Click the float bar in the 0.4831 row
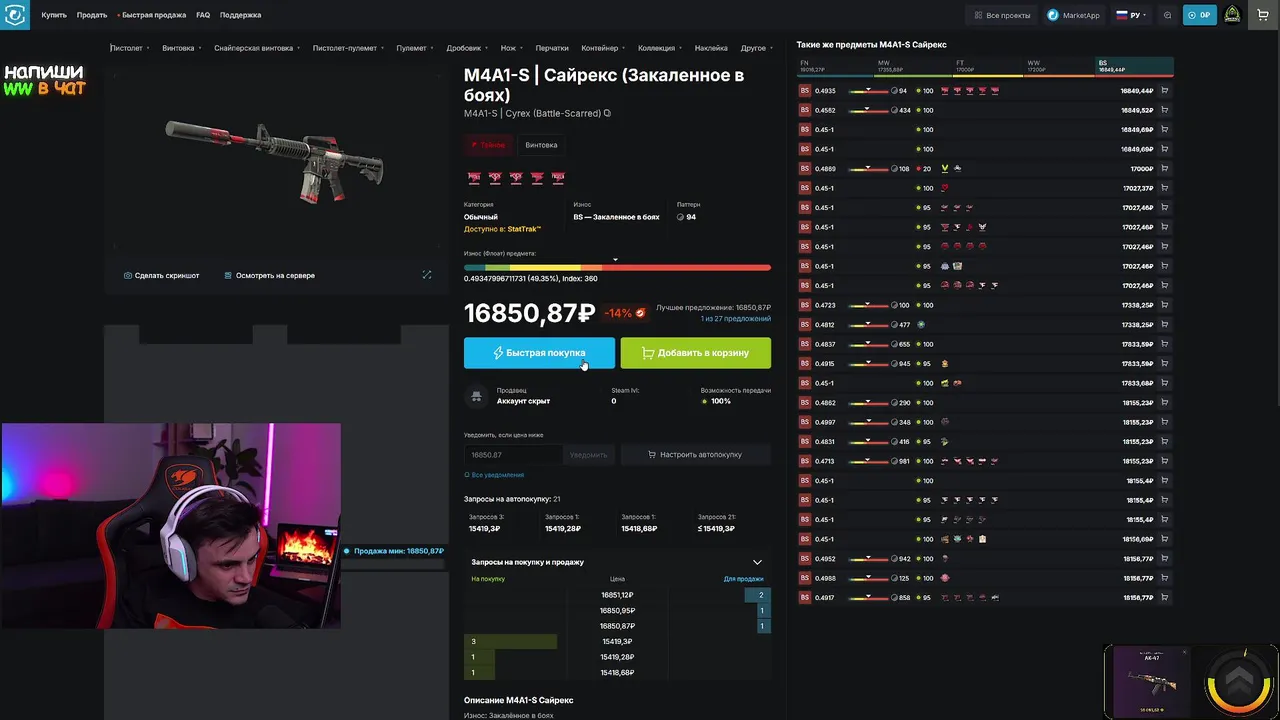Screen dimensions: 1280x720 868,442
